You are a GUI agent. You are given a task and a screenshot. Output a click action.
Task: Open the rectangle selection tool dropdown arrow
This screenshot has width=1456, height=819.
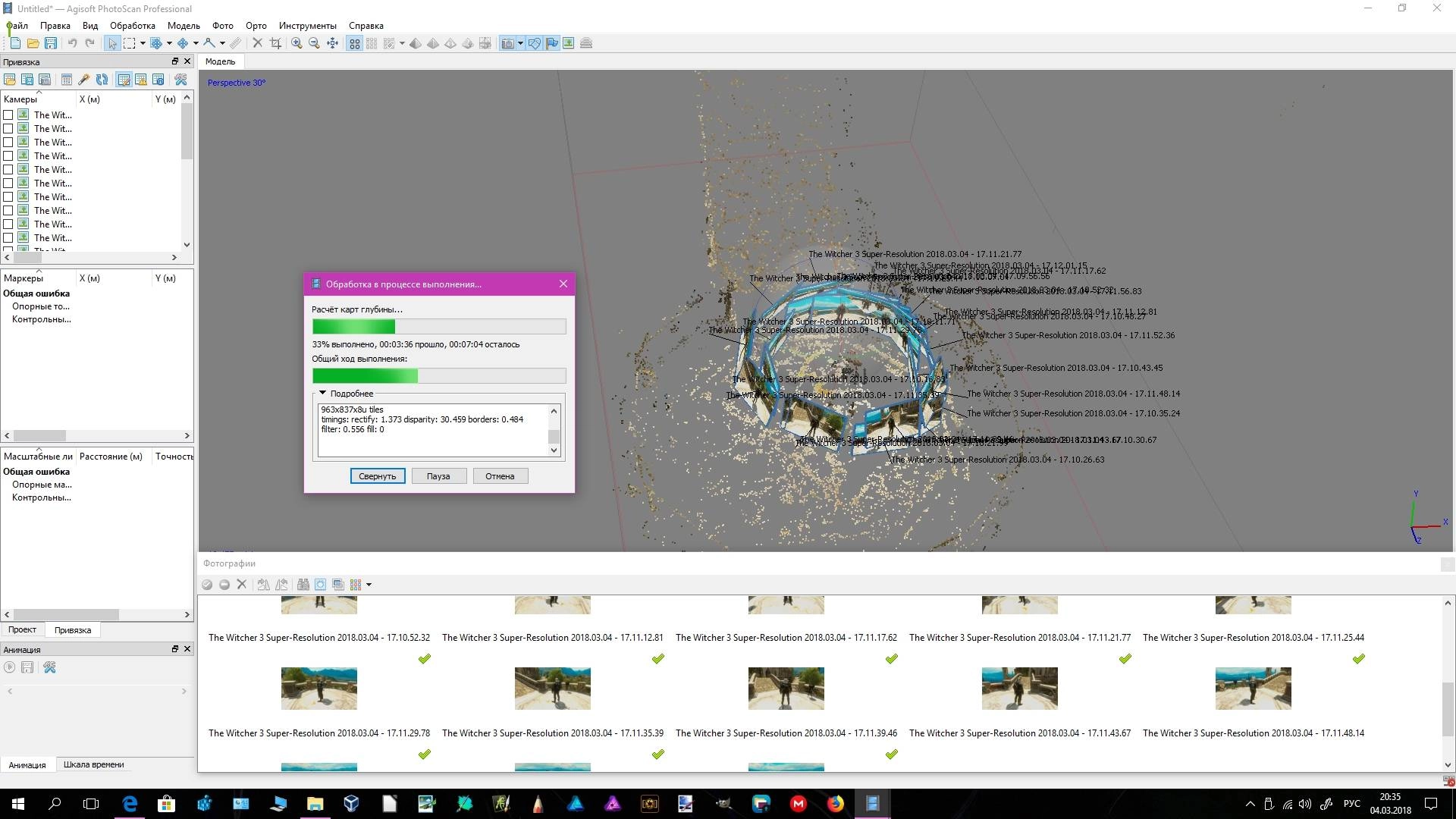[x=142, y=43]
